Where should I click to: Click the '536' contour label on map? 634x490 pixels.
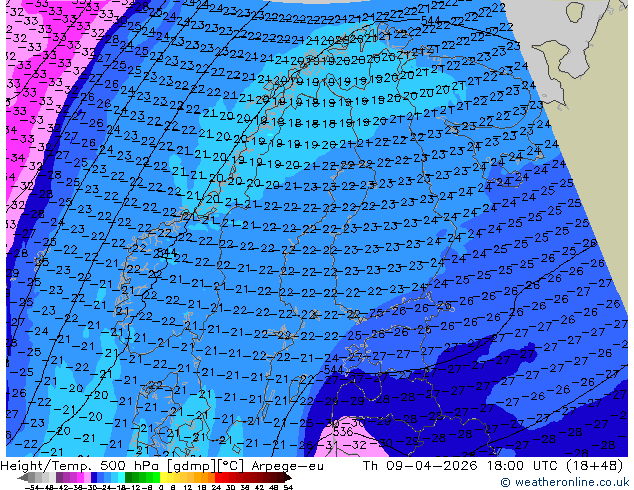[x=342, y=432]
